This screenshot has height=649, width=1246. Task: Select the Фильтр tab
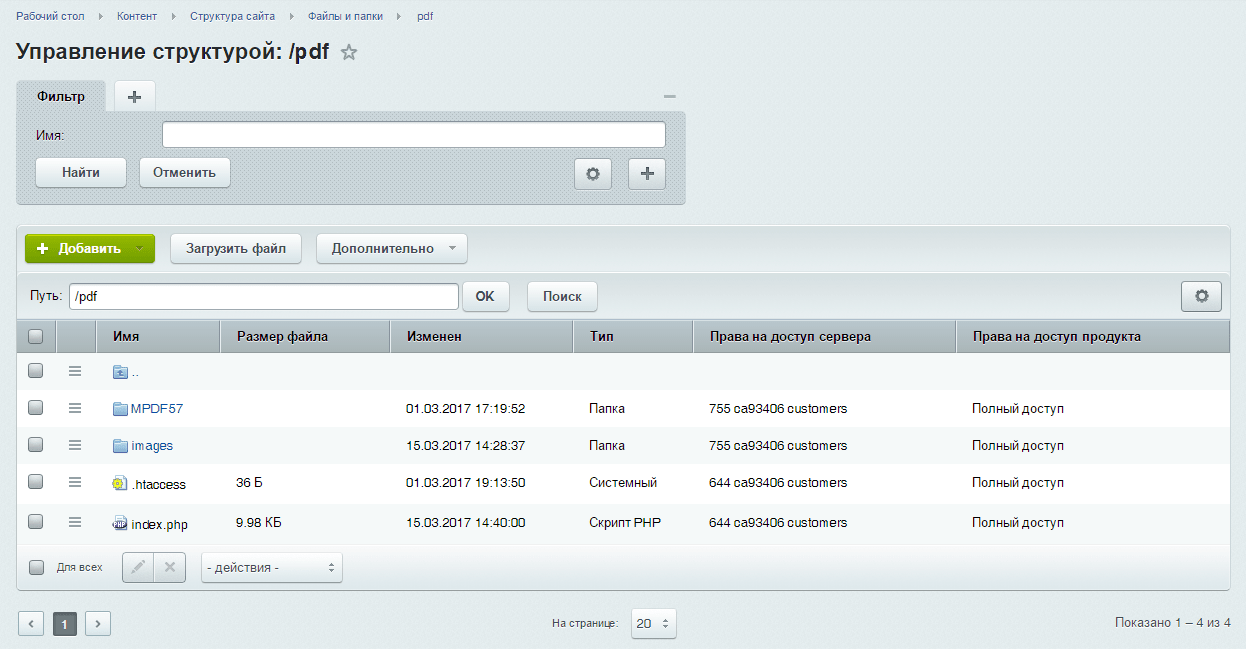61,97
